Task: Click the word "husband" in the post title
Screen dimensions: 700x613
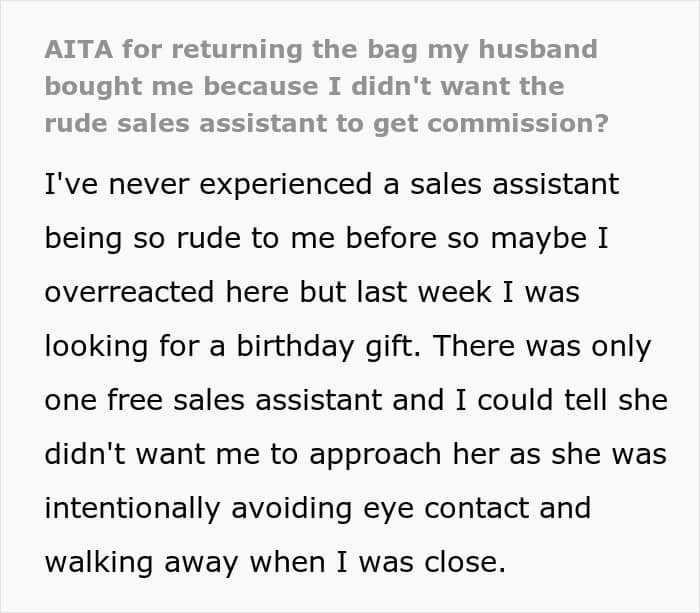Action: [538, 49]
